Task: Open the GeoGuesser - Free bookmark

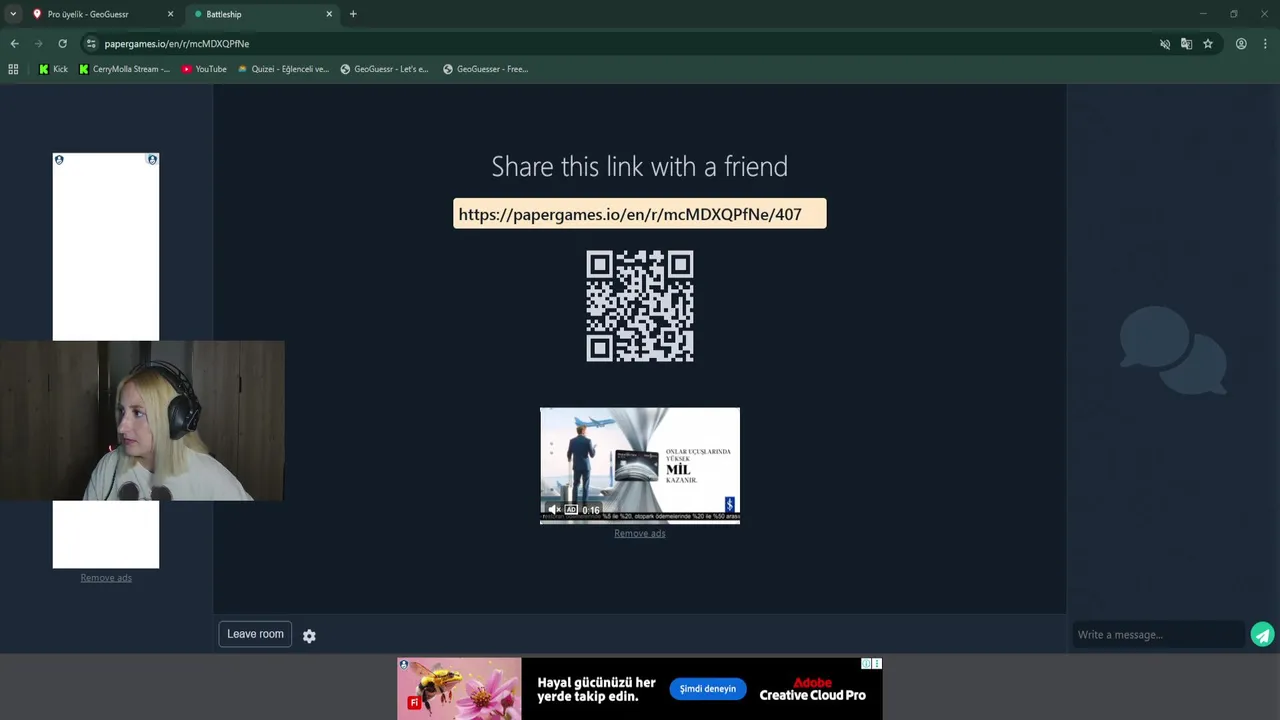Action: 485,69
